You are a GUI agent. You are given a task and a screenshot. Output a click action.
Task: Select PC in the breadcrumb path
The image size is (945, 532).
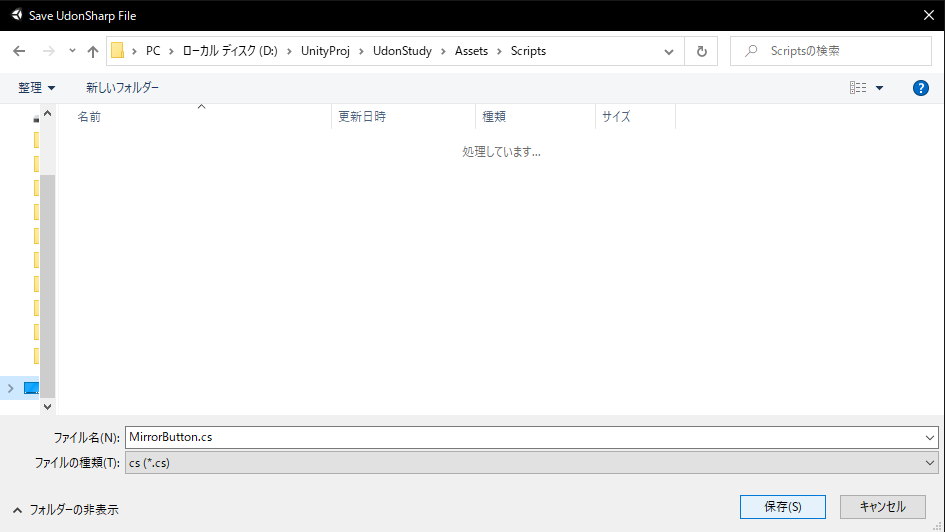pyautogui.click(x=153, y=51)
